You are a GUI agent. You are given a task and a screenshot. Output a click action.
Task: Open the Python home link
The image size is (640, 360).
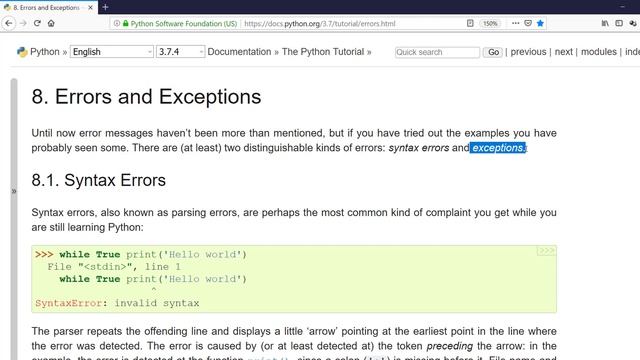44,52
